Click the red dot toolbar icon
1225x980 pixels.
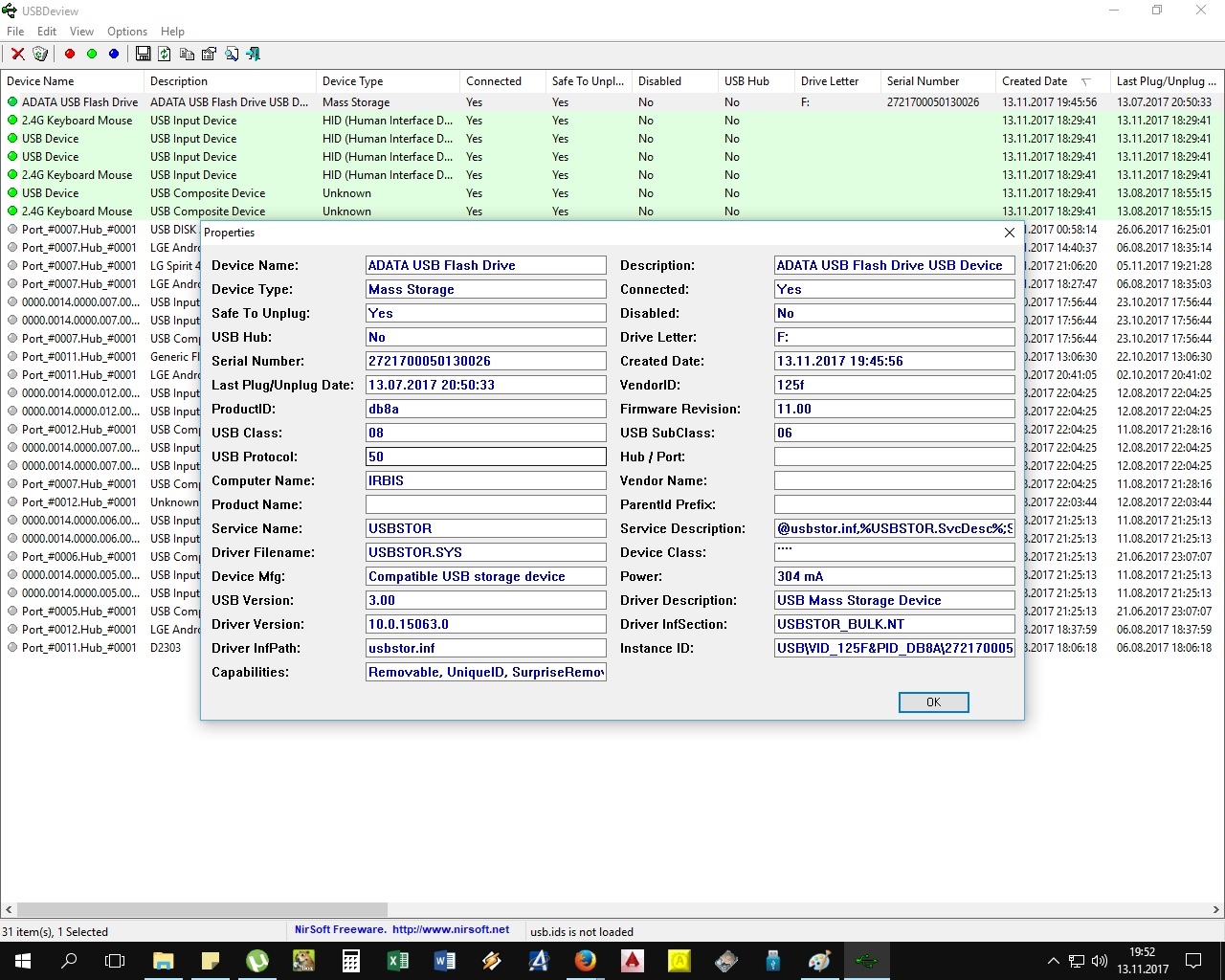click(x=70, y=54)
